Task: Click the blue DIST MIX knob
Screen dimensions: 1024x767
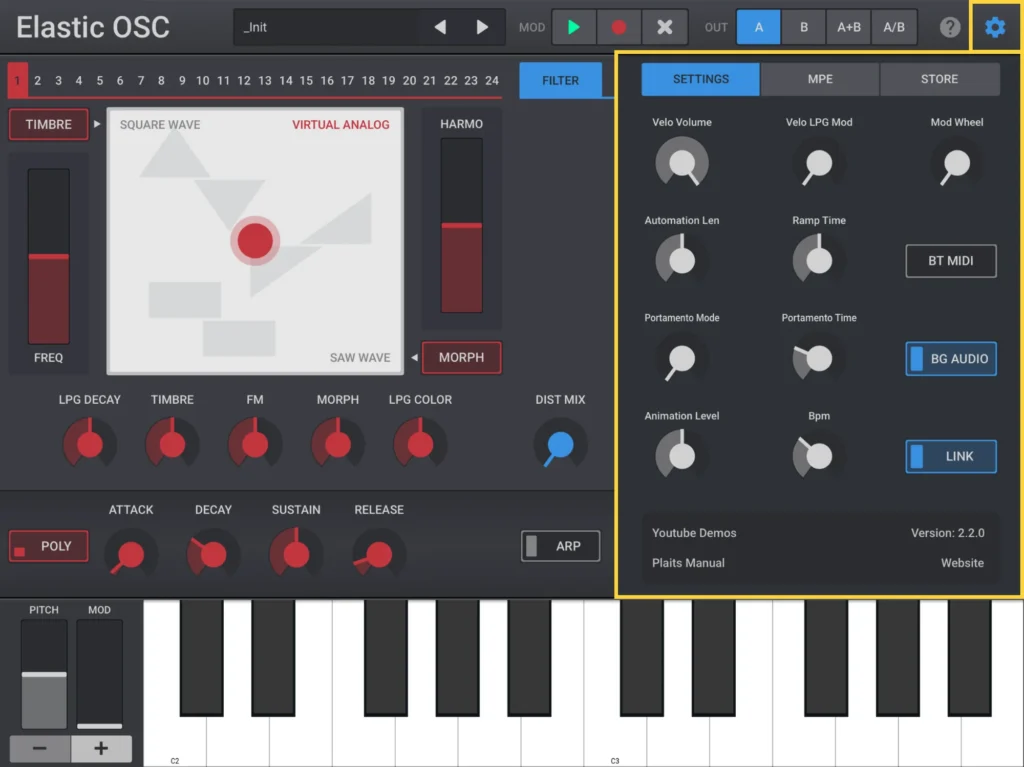Action: coord(560,445)
